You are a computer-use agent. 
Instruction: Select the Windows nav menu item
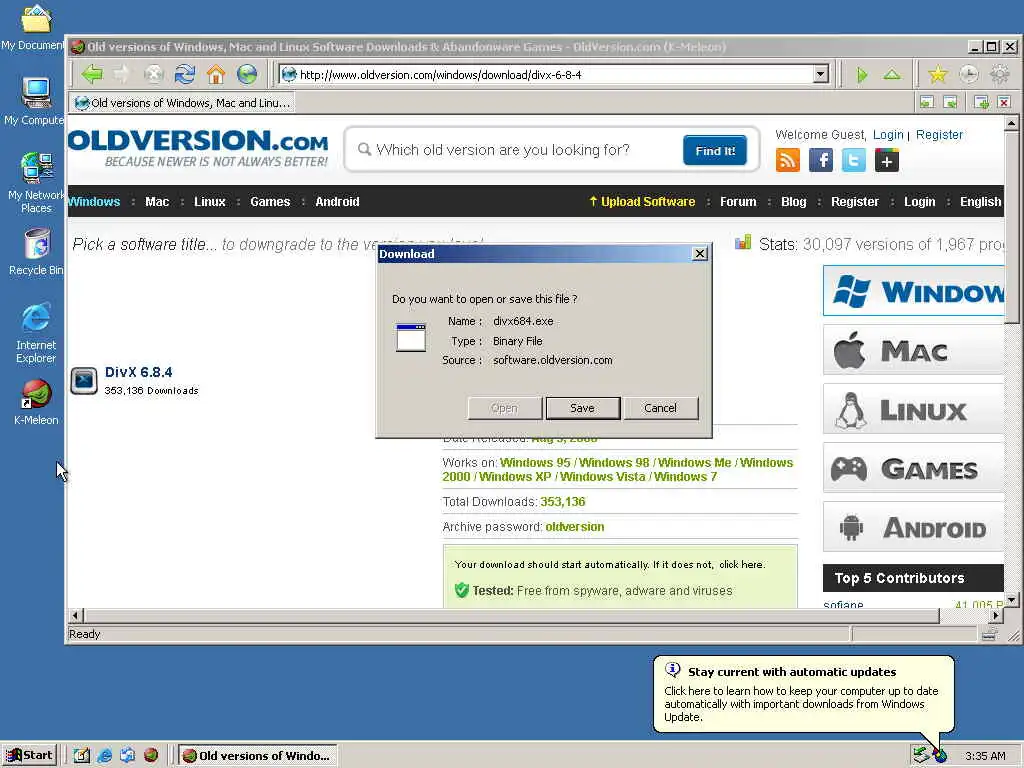coord(93,202)
